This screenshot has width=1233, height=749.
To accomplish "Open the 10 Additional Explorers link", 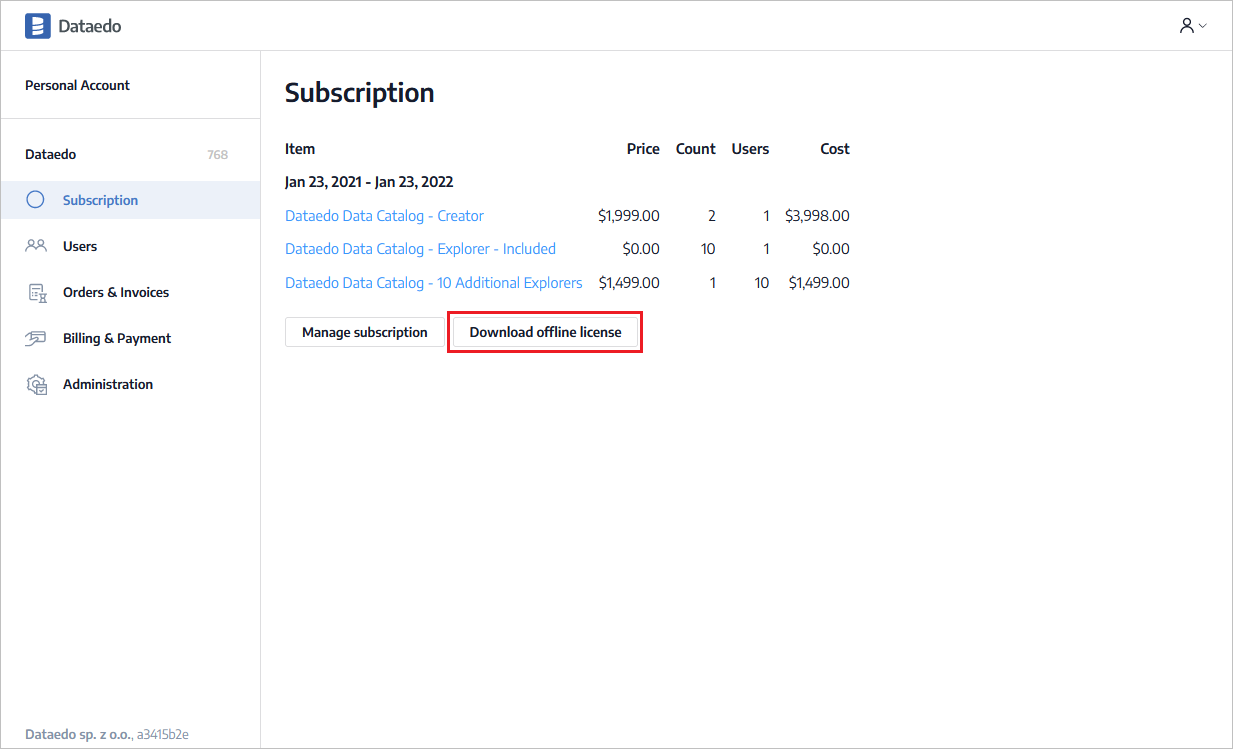I will click(433, 283).
